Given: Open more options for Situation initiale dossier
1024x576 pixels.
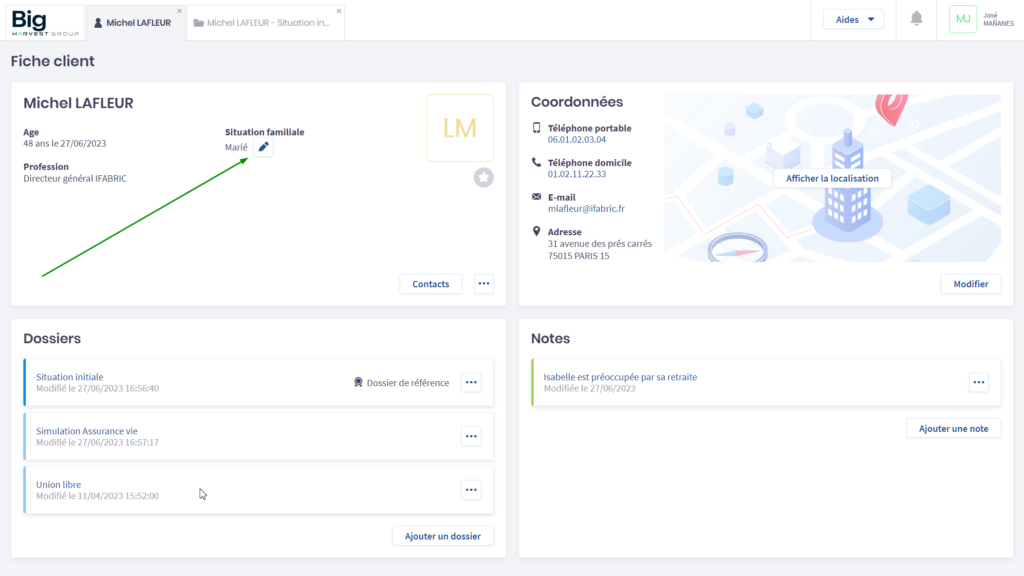Looking at the screenshot, I should pyautogui.click(x=471, y=382).
